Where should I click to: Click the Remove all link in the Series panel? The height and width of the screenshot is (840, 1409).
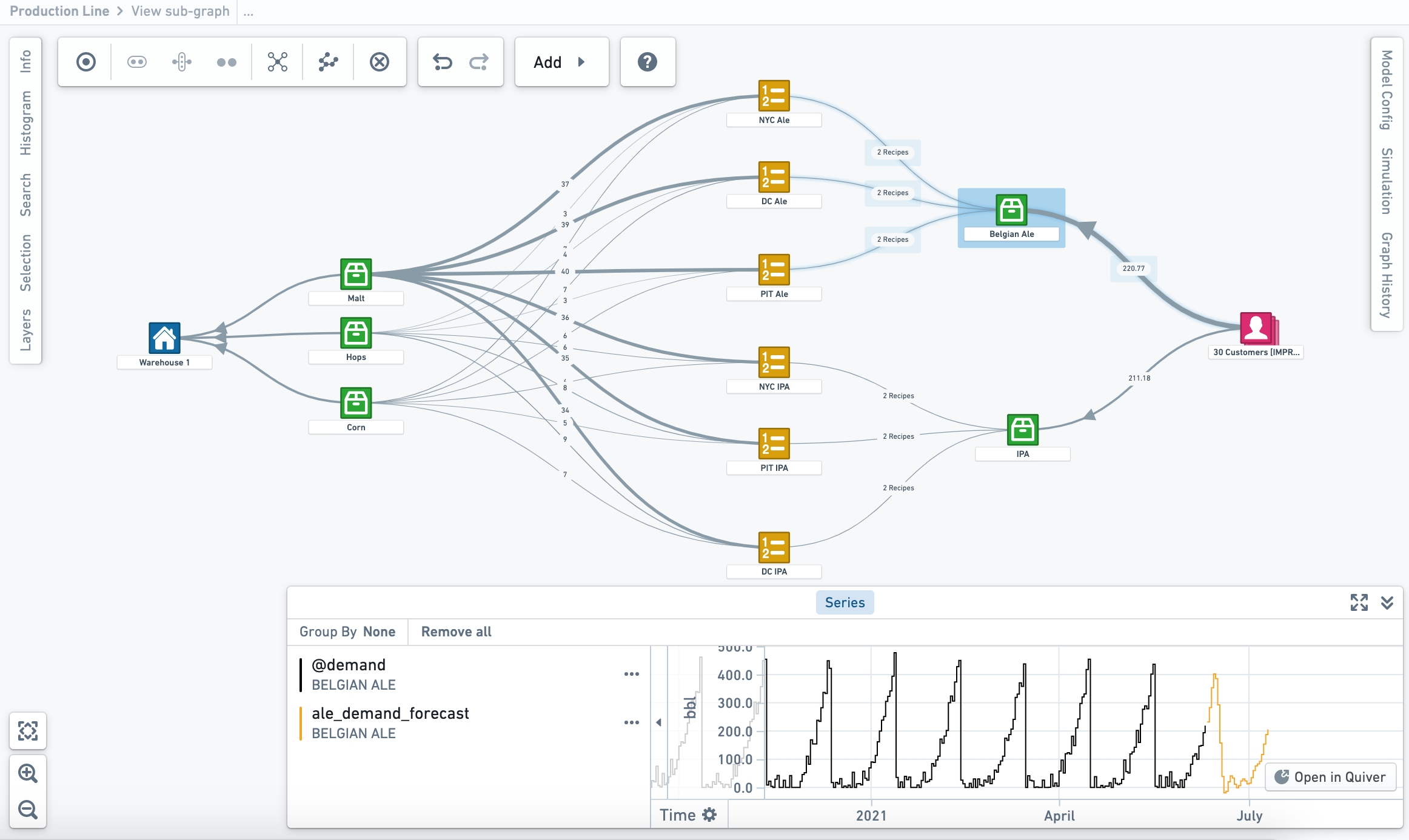(x=456, y=632)
